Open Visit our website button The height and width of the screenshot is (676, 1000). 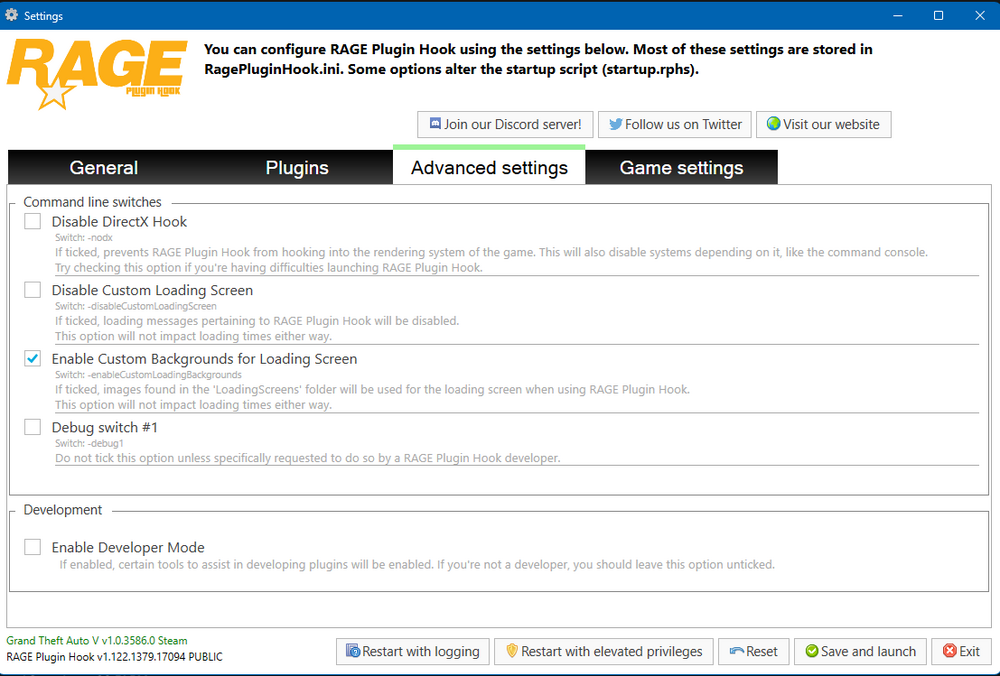[x=823, y=124]
